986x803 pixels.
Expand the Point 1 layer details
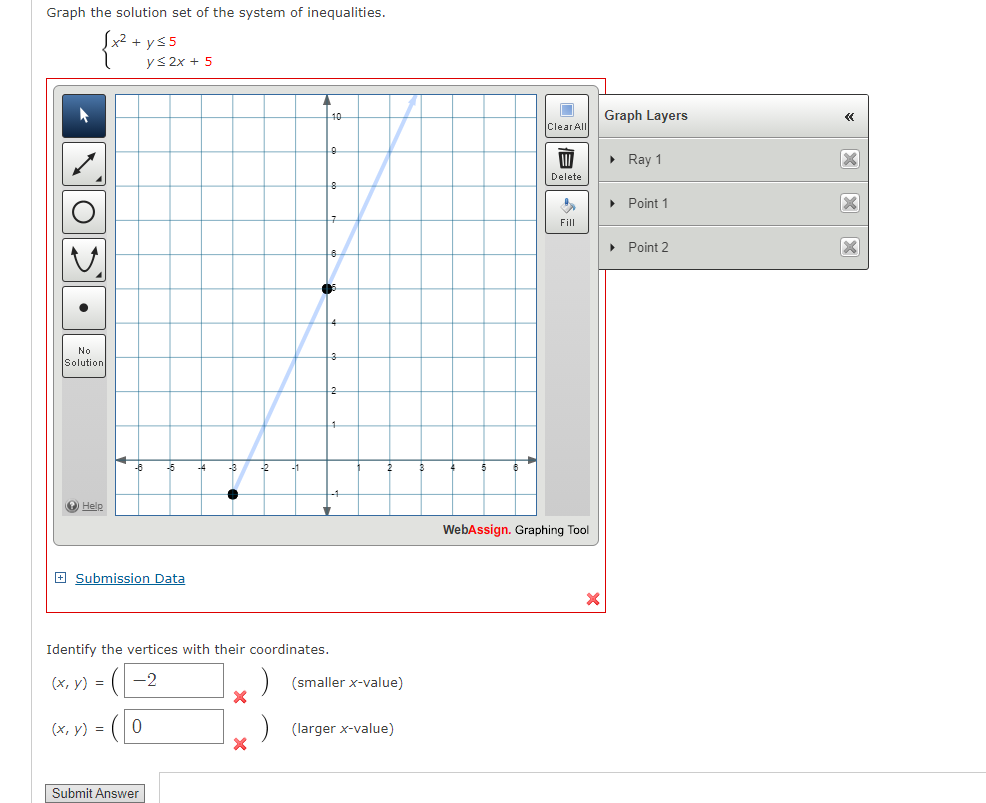tap(611, 203)
